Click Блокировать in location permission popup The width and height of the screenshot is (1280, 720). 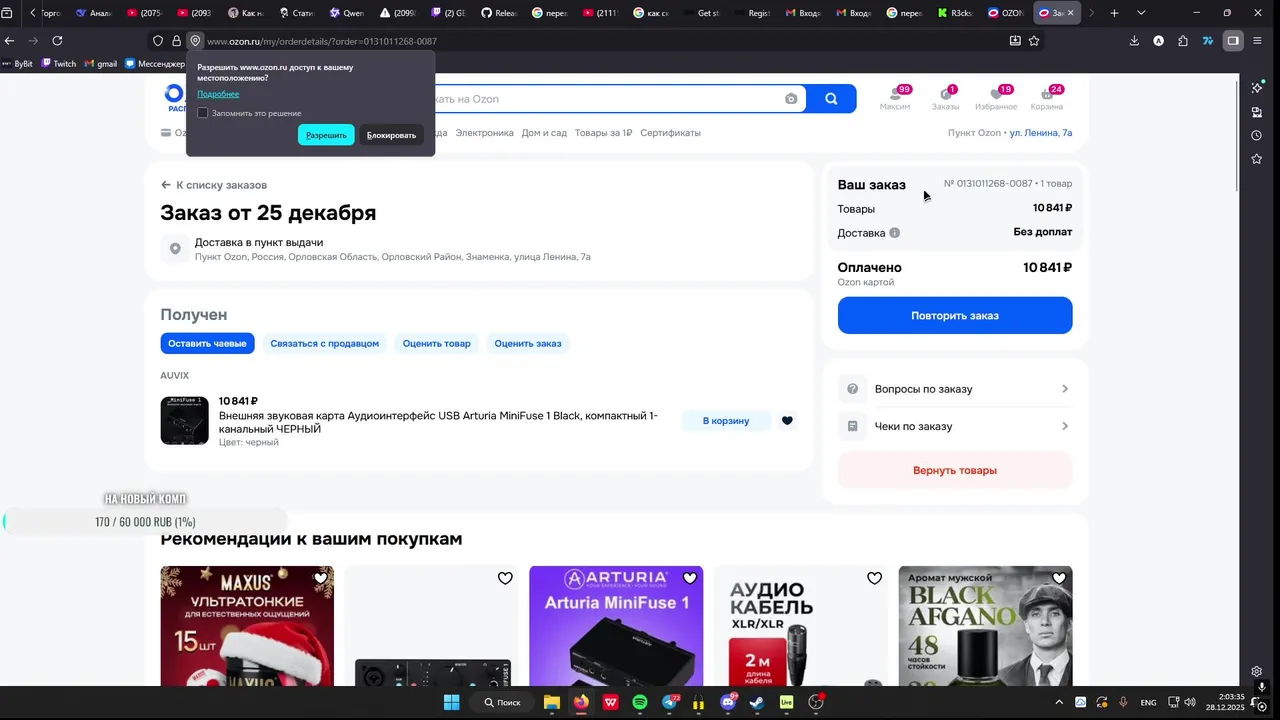tap(391, 135)
